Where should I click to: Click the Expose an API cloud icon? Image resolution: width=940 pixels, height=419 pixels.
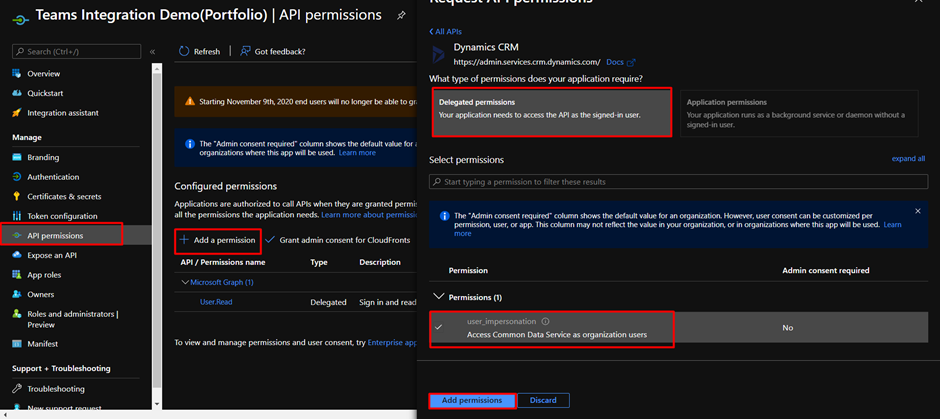pyautogui.click(x=17, y=255)
